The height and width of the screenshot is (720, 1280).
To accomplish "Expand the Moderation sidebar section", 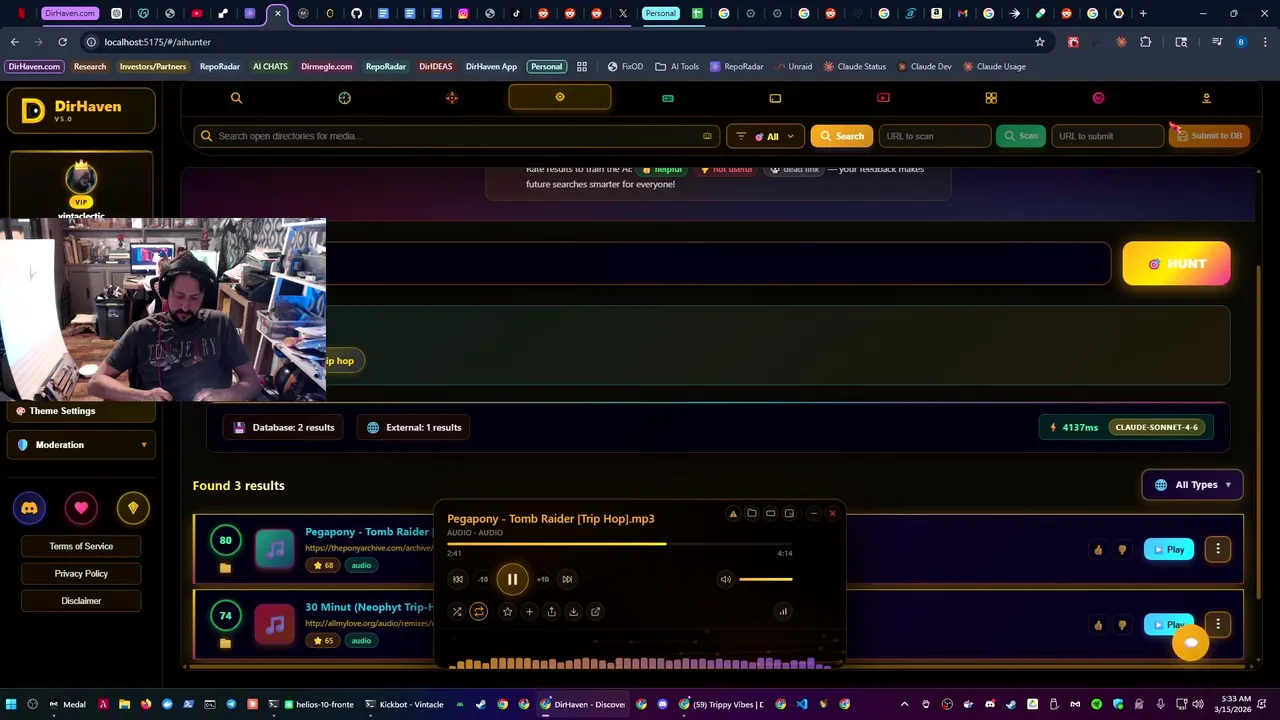I will point(81,445).
